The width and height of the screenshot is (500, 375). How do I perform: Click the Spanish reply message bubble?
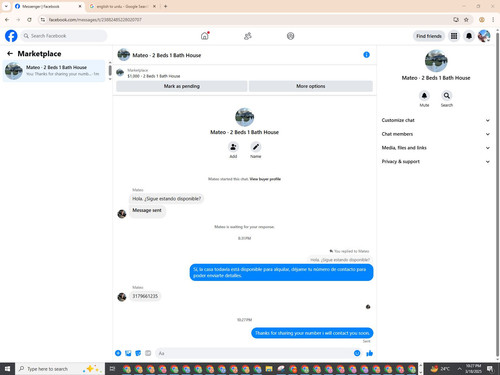point(281,272)
